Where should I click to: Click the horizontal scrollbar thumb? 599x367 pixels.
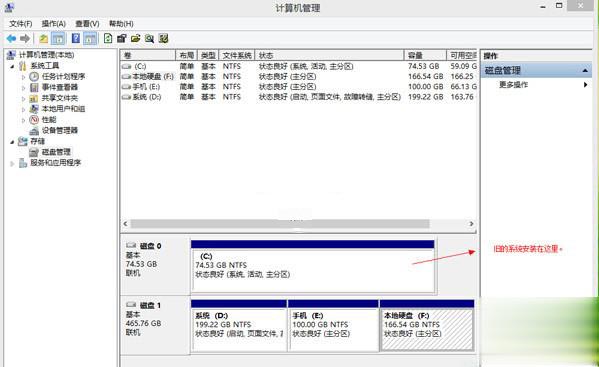[280, 224]
